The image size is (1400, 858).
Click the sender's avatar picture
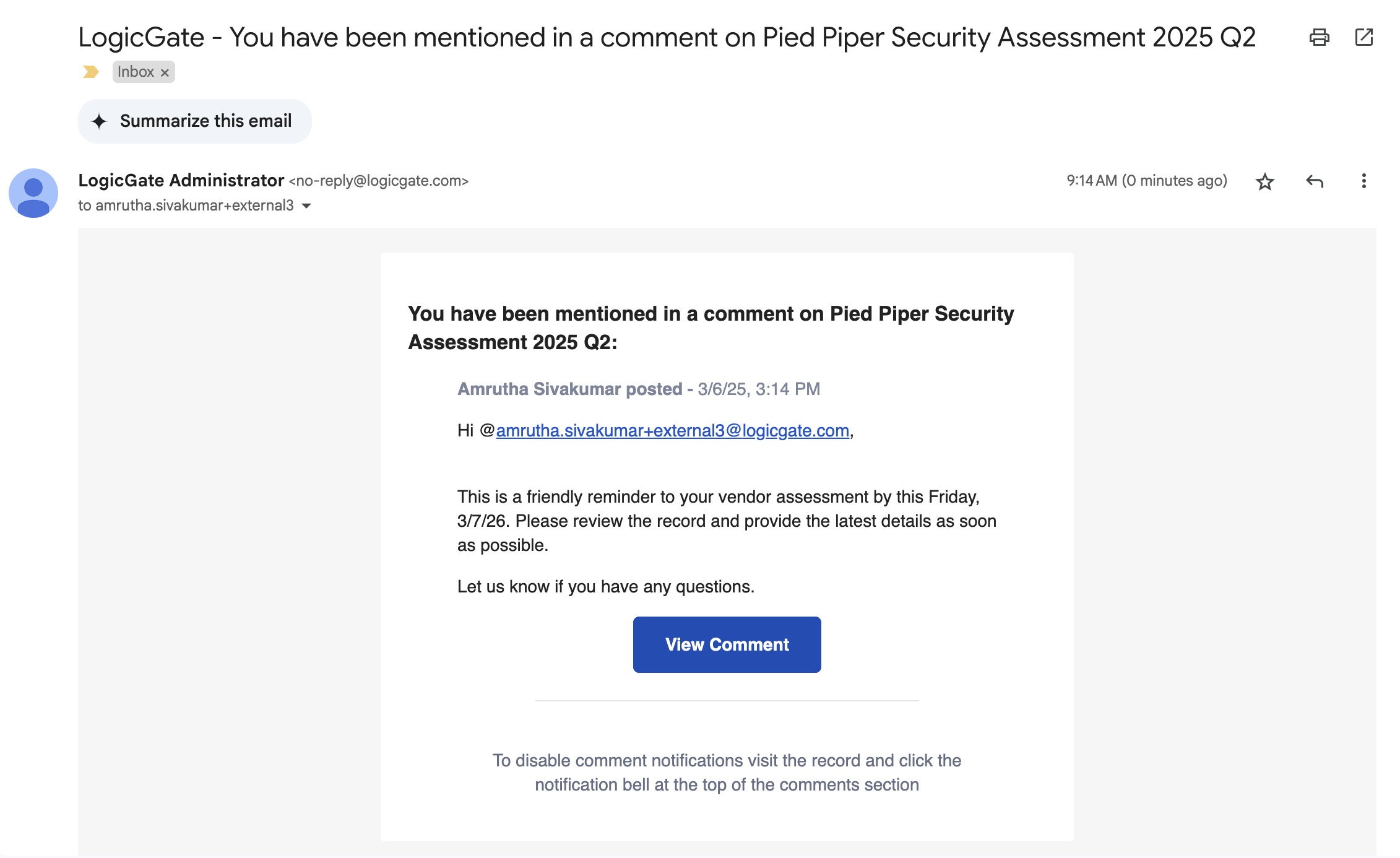click(33, 193)
